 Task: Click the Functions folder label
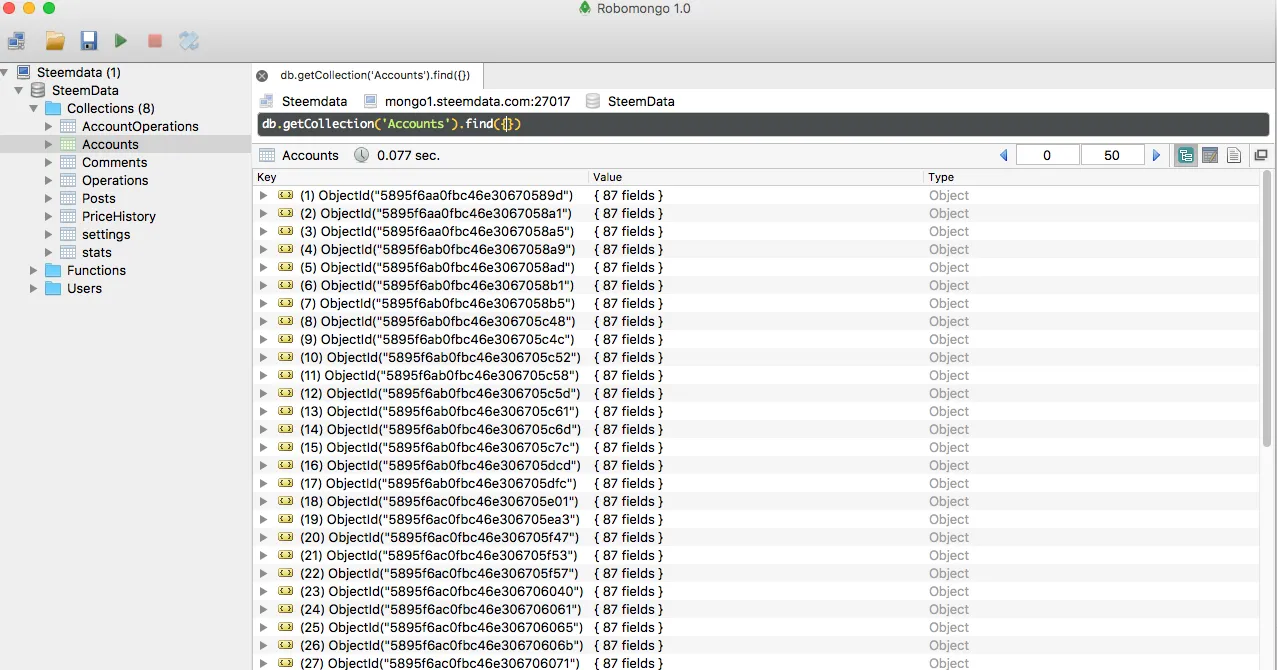96,270
